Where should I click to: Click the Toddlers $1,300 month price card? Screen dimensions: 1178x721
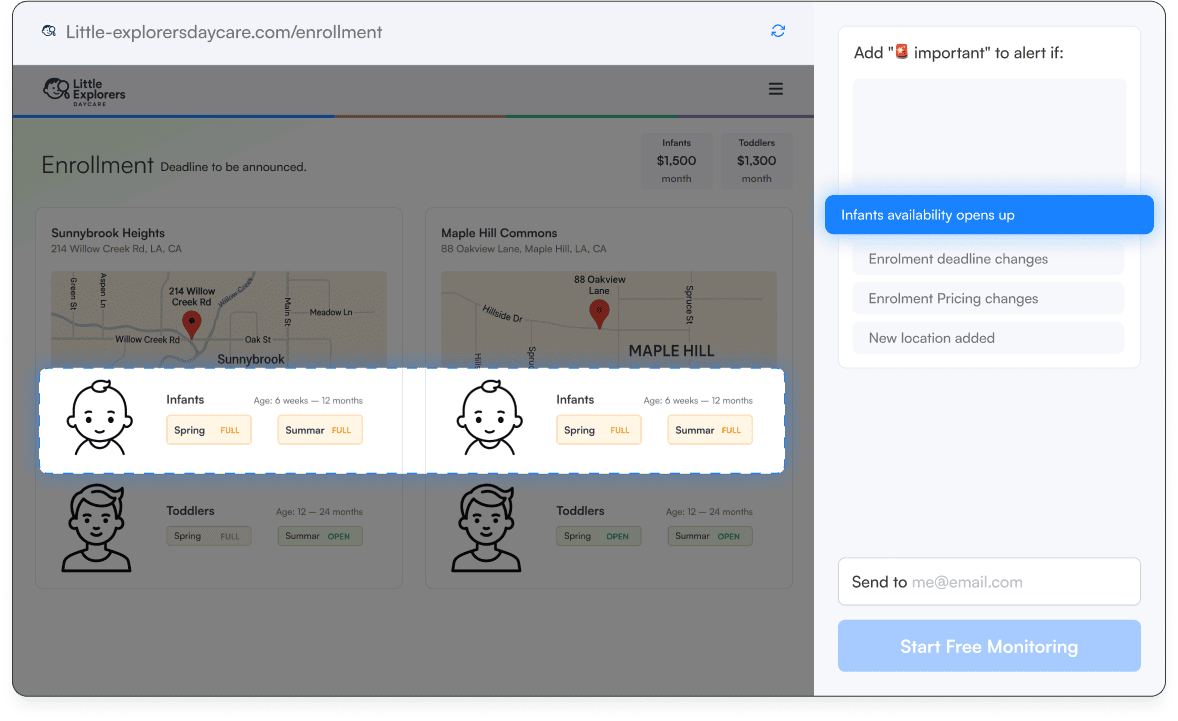(756, 161)
